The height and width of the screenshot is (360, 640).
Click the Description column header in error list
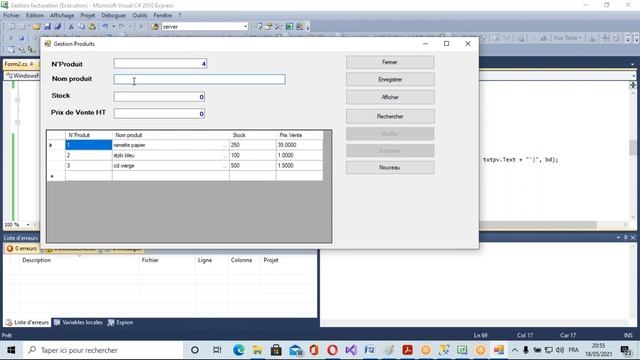pyautogui.click(x=78, y=260)
